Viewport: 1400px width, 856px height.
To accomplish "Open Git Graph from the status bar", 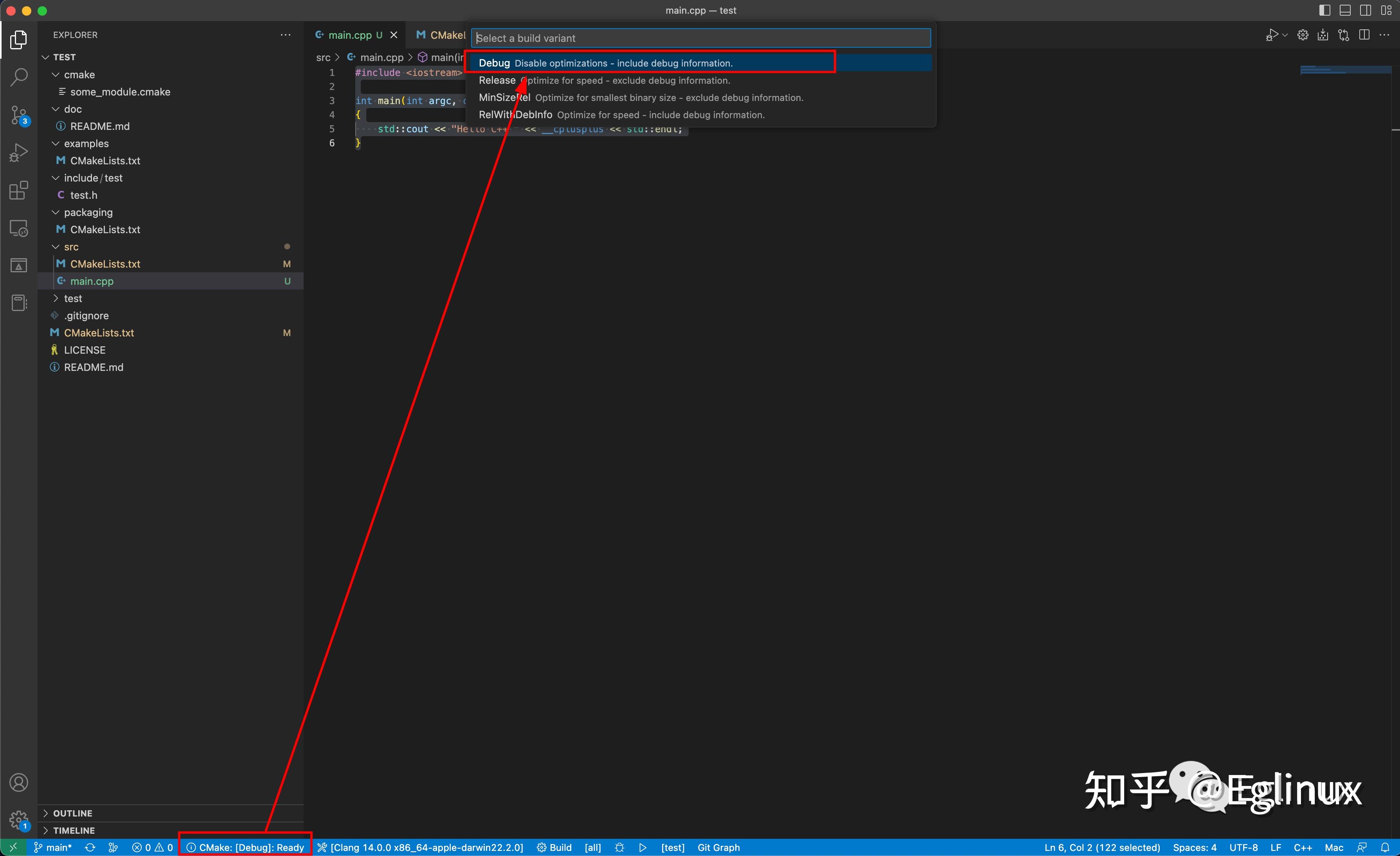I will pos(718,847).
